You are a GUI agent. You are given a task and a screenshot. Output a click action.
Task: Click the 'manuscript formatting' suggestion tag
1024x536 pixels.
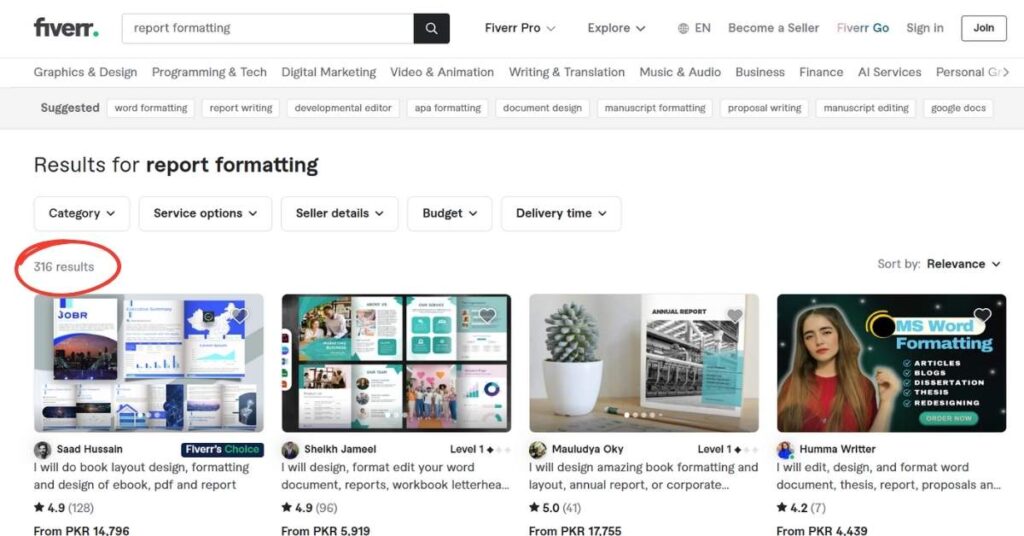click(655, 108)
